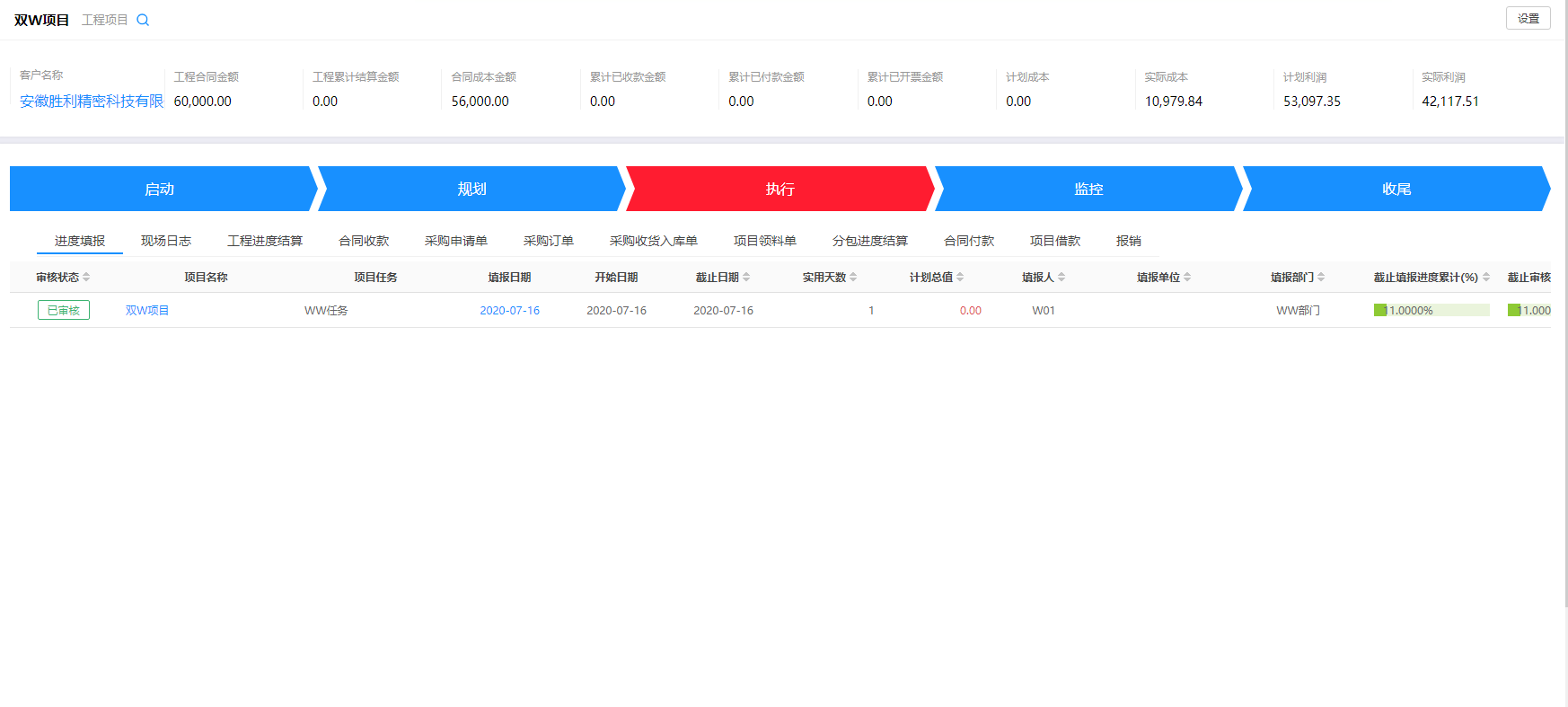Switch to the 进度填报 tab
Viewport: 1568px width, 707px height.
click(80, 241)
